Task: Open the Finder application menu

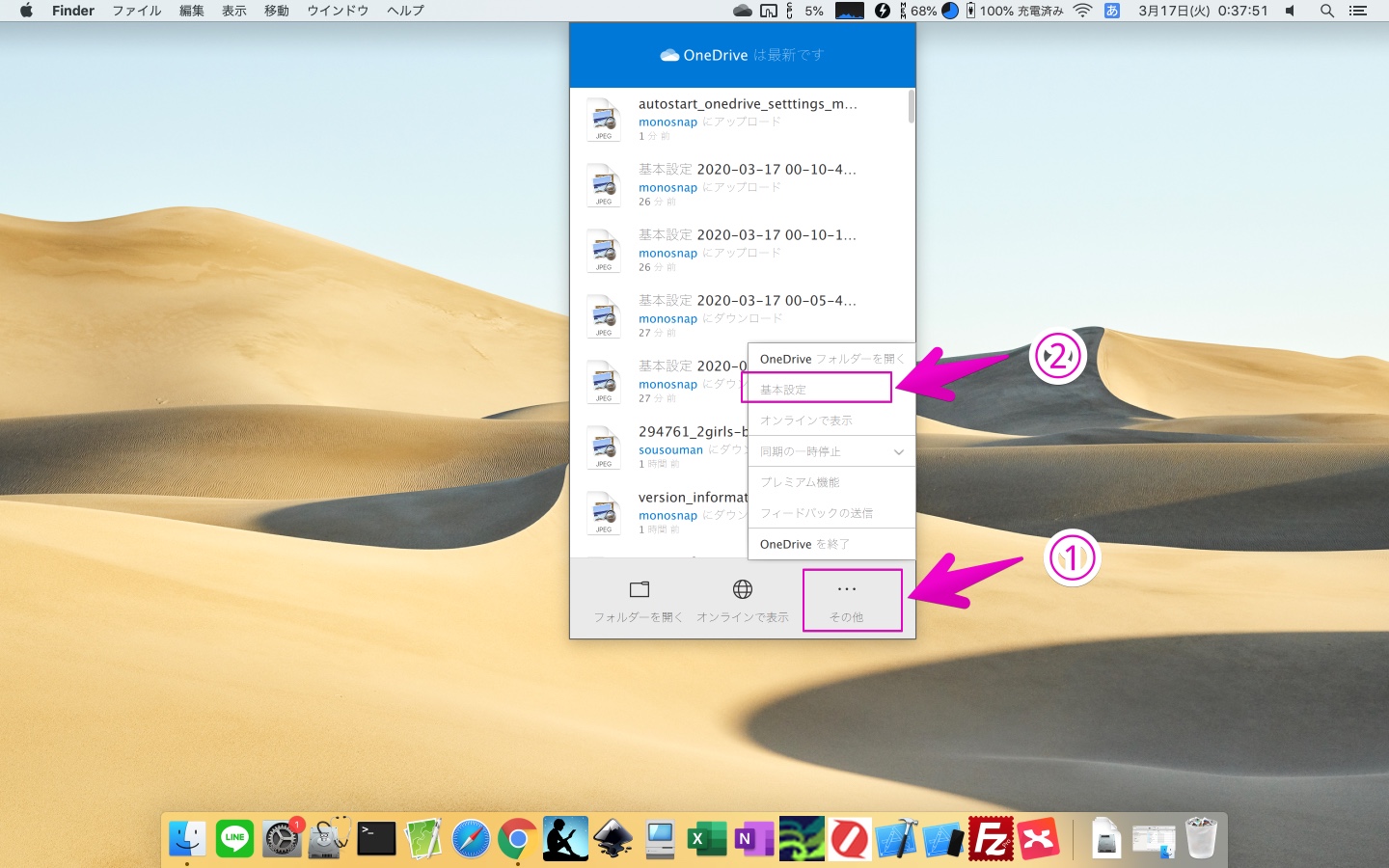Action: point(73,11)
